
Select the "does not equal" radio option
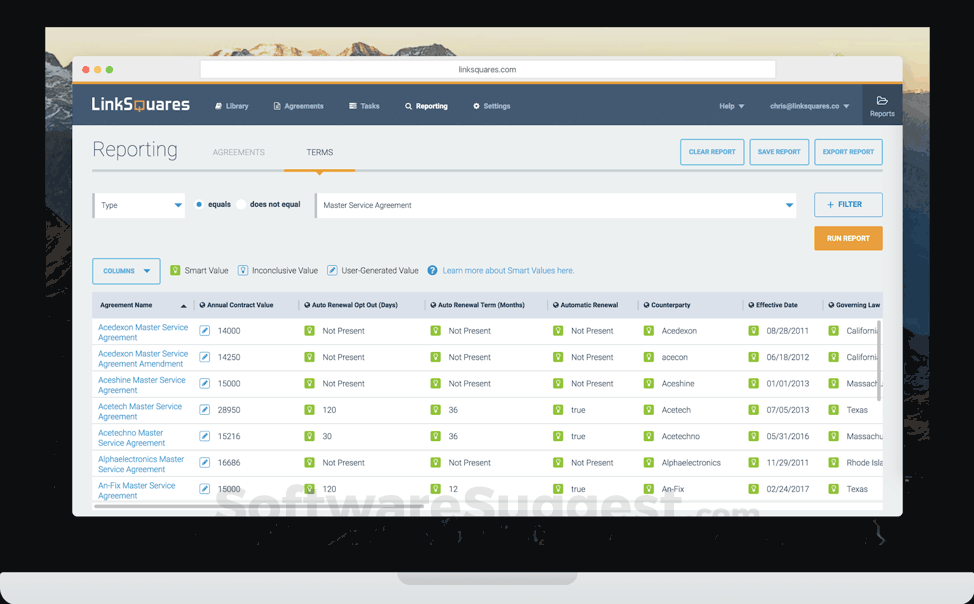pos(241,205)
